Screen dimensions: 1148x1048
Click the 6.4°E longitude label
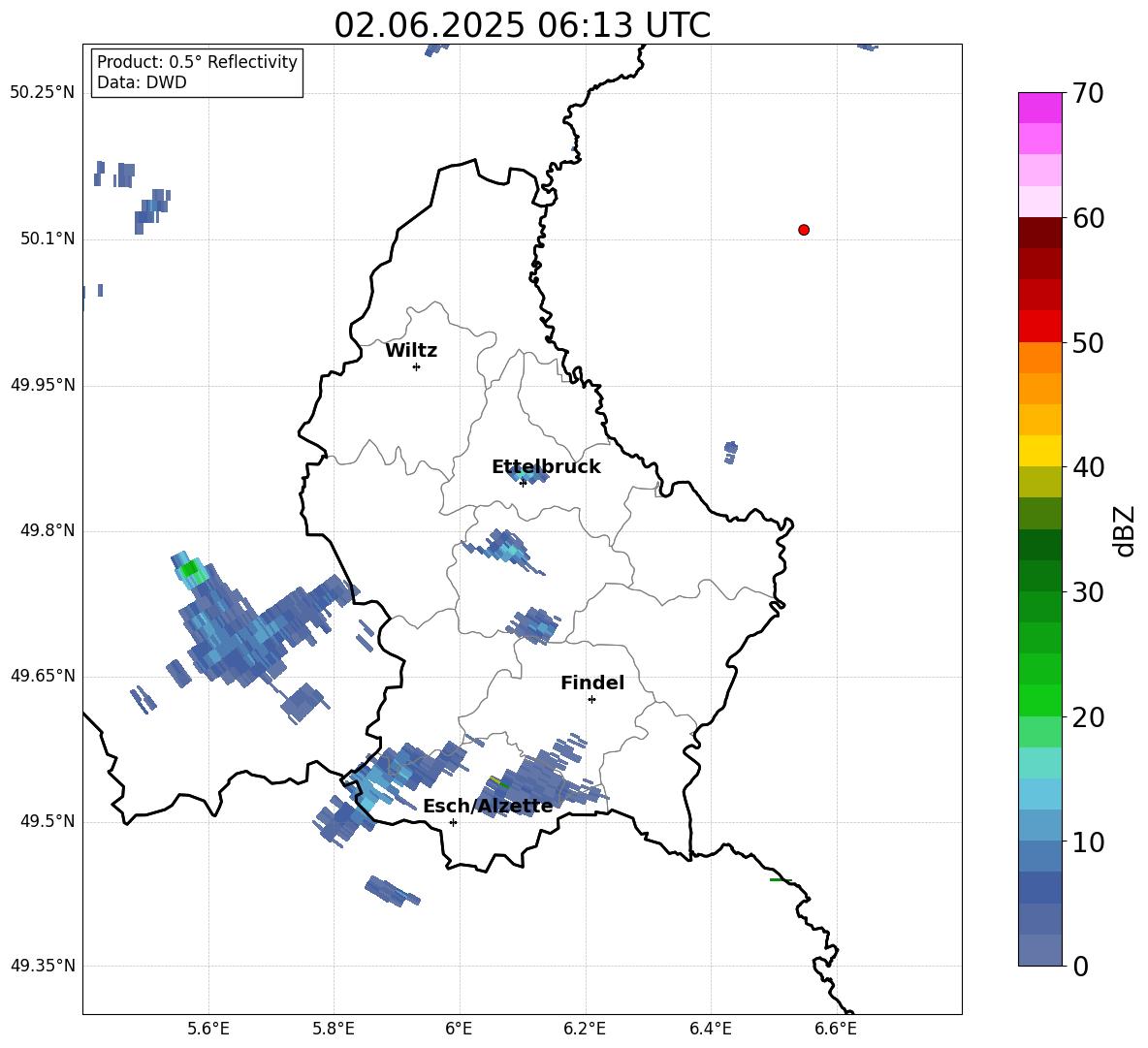pyautogui.click(x=710, y=1029)
